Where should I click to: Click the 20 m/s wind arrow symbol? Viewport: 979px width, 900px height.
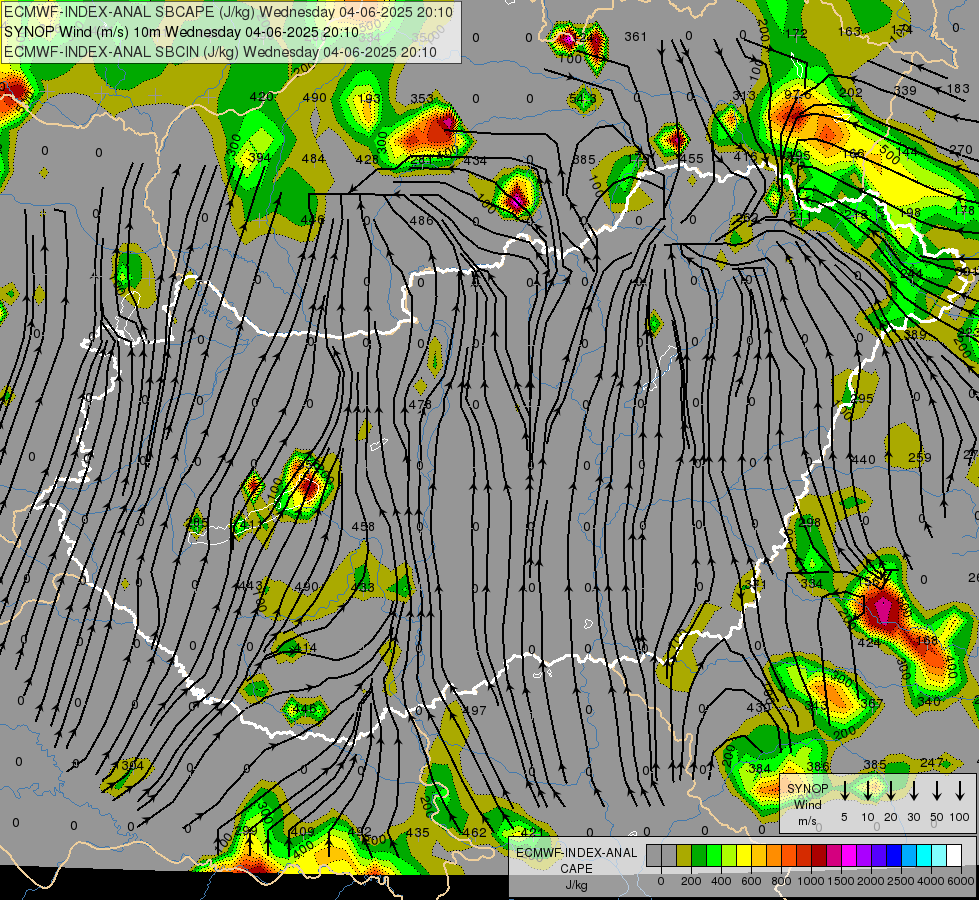[x=891, y=791]
